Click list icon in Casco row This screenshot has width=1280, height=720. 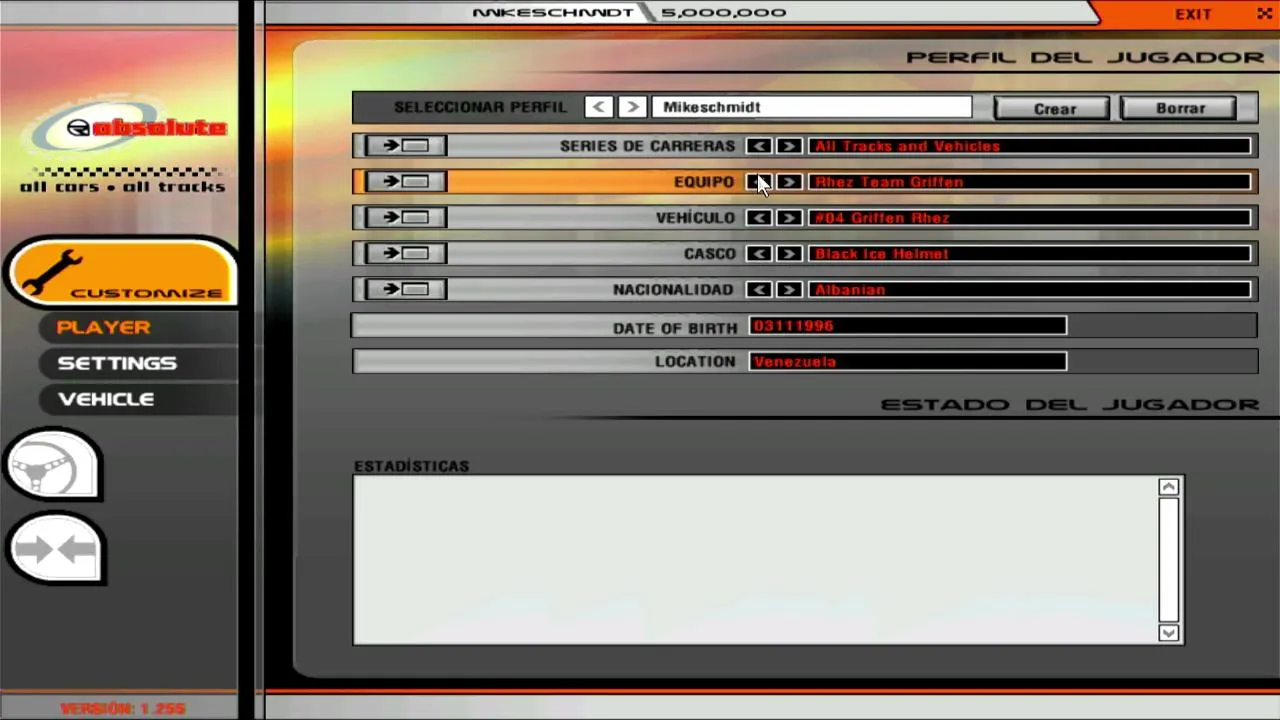pos(404,254)
